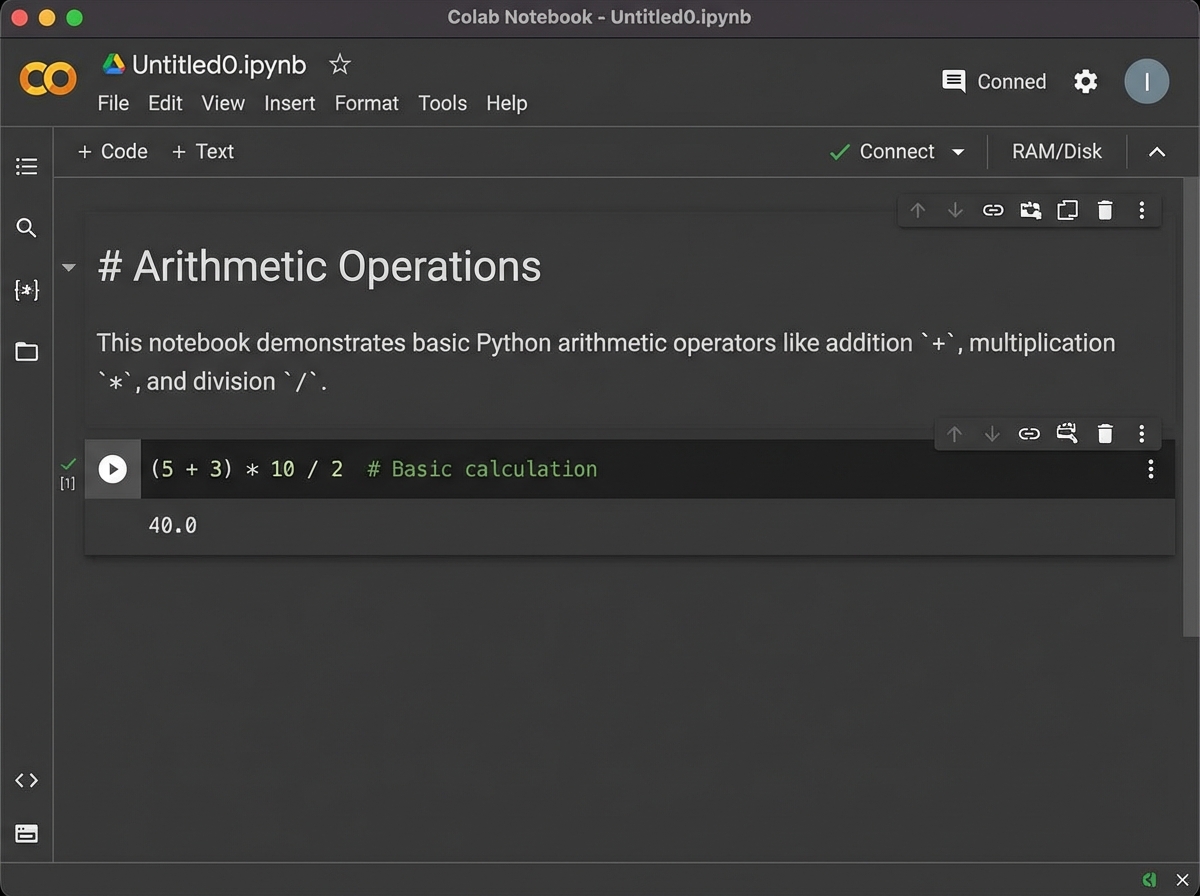The image size is (1200, 896).
Task: Select the output value 40.0
Action: [173, 524]
